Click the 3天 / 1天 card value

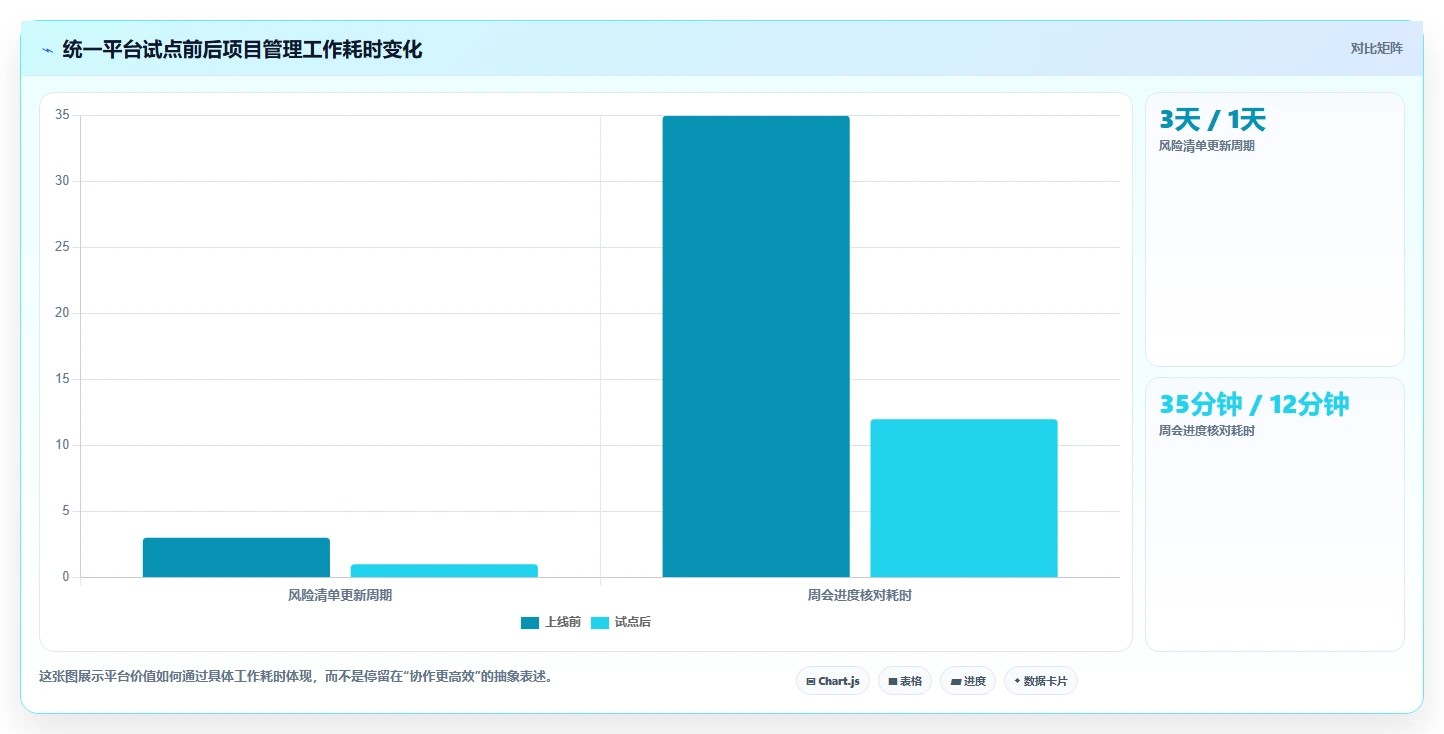point(1212,120)
